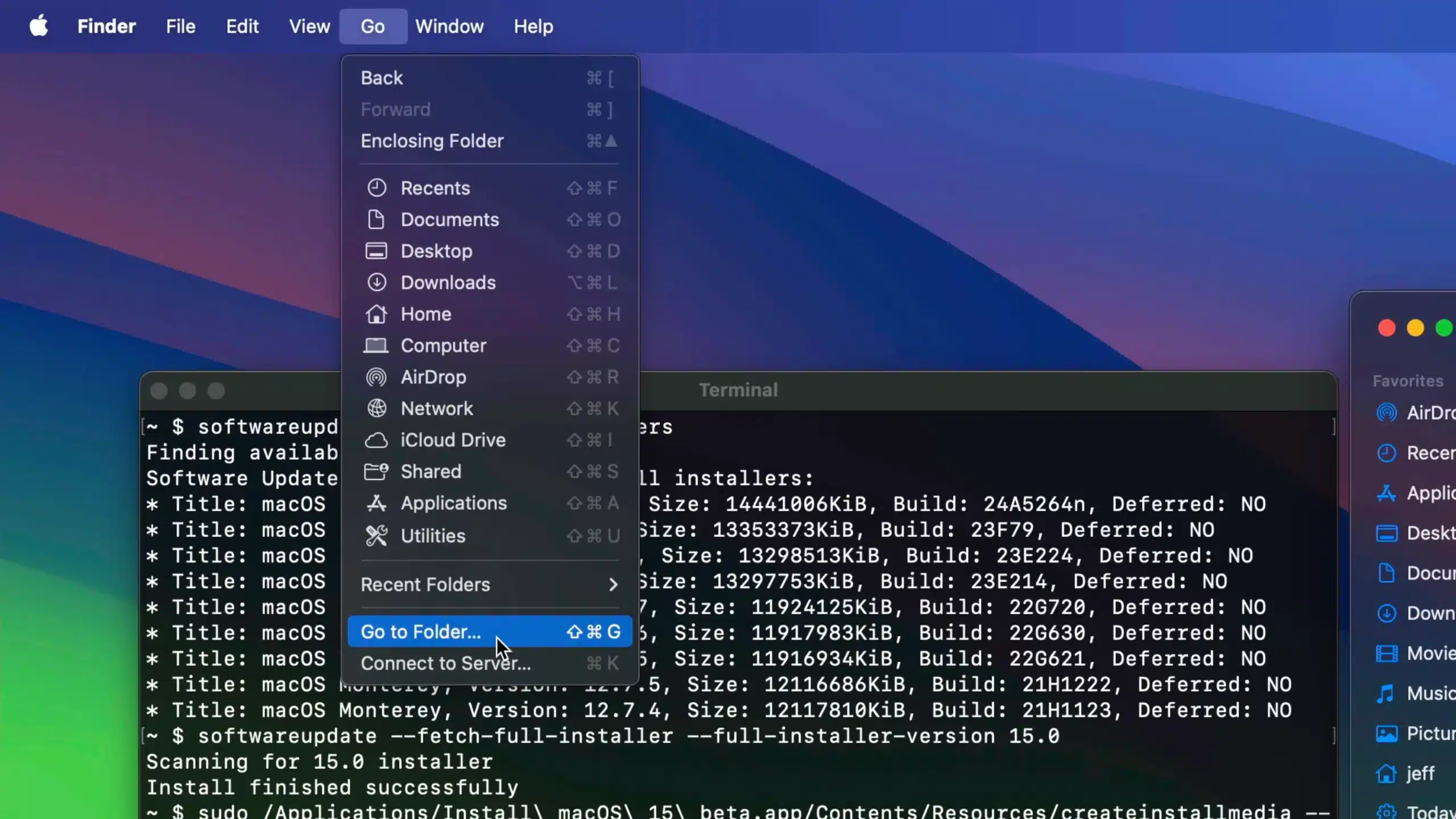Screen dimensions: 1456x819
Task: Open the Apple menu logo
Action: click(x=39, y=26)
